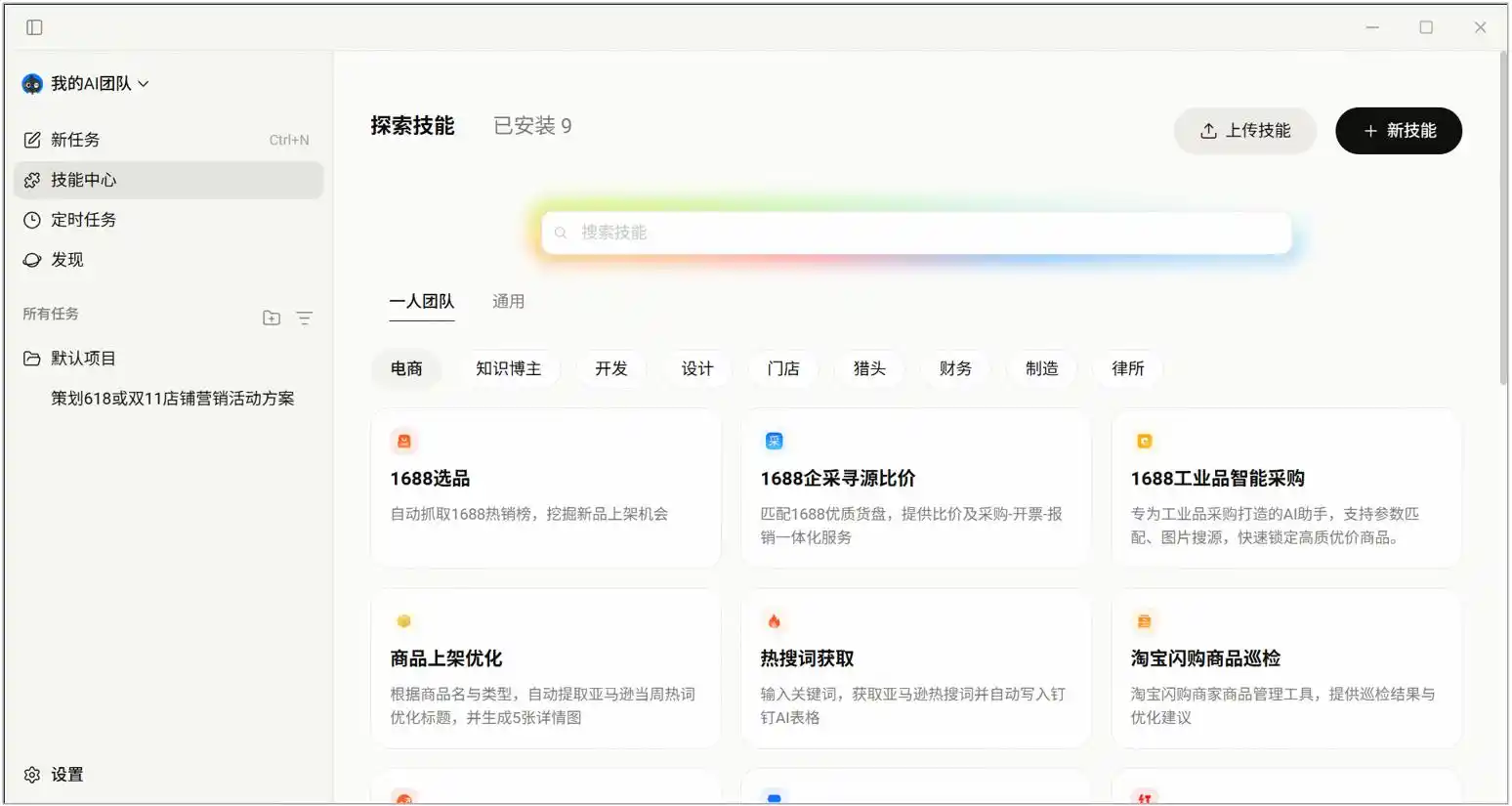
Task: Click the new project folder icon
Action: pyautogui.click(x=272, y=318)
